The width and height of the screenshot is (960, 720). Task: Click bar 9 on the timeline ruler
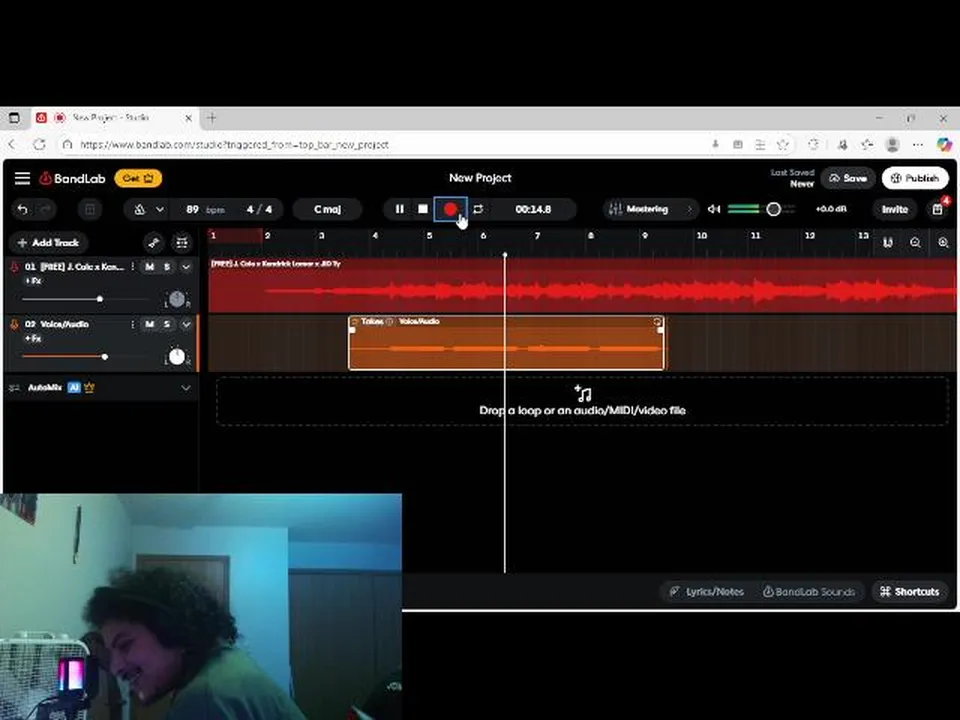point(645,236)
